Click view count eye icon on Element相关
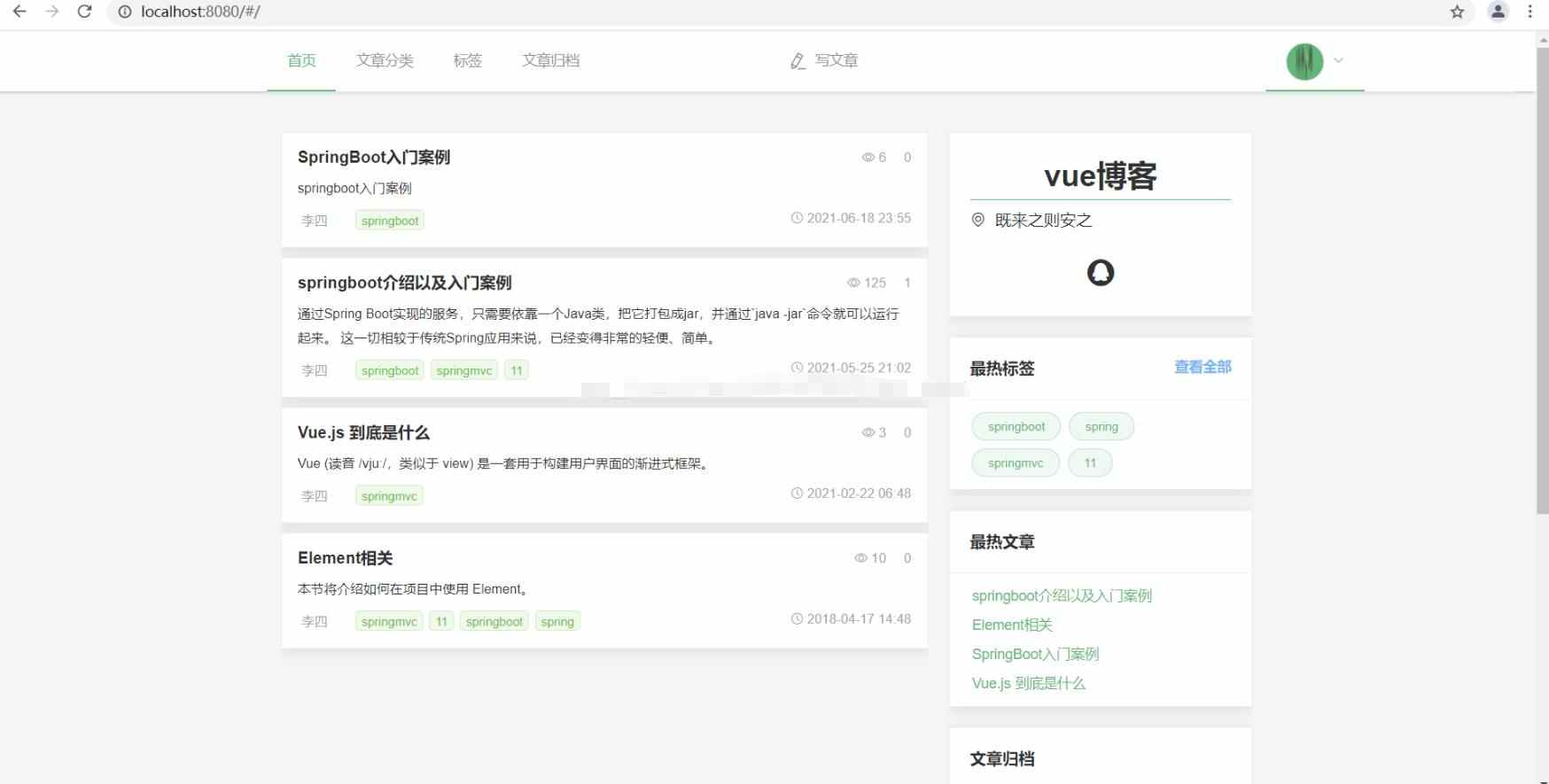 pyautogui.click(x=860, y=558)
